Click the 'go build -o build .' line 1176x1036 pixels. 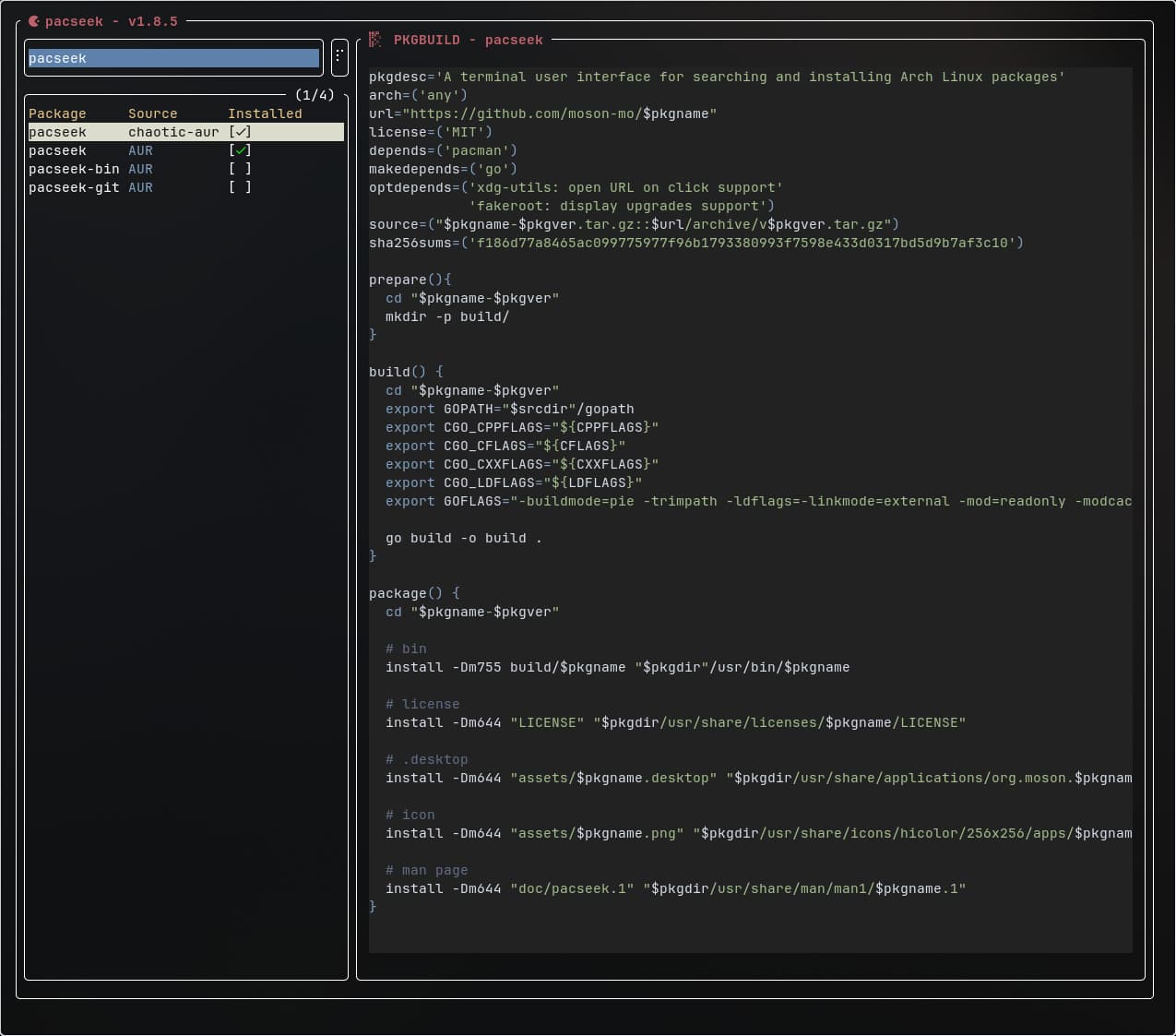click(463, 538)
